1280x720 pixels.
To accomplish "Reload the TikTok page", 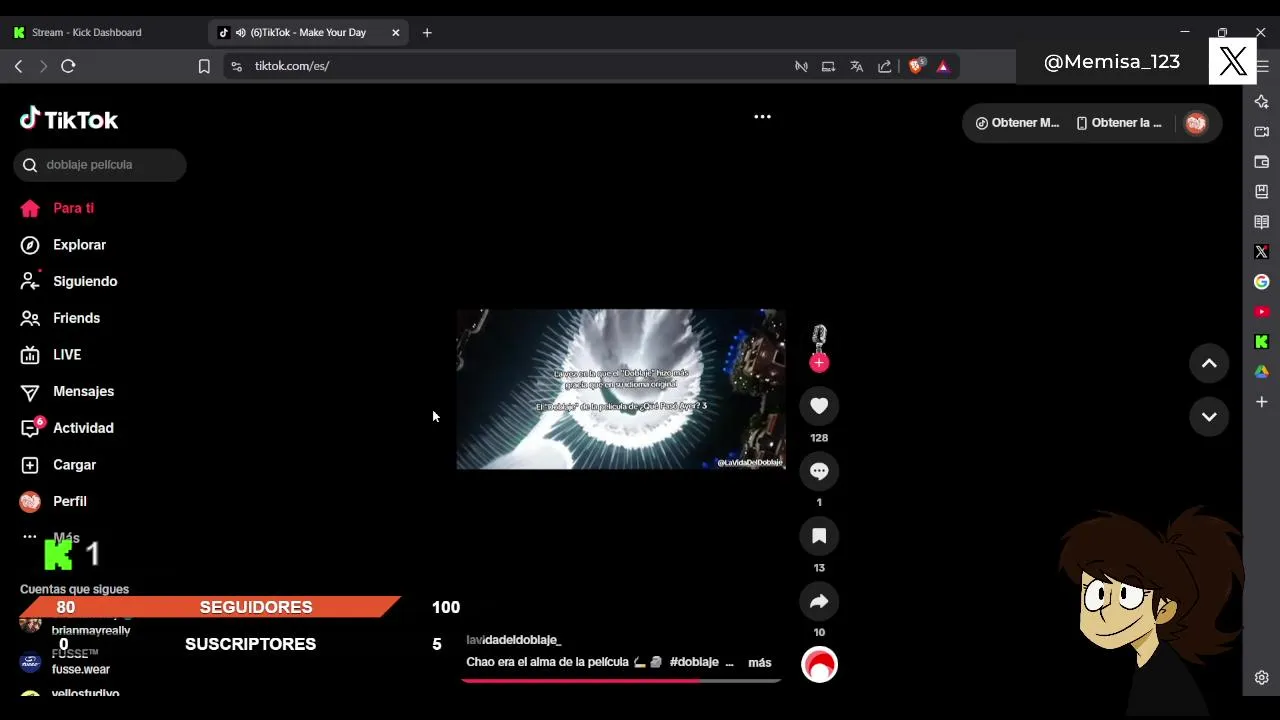I will pos(68,66).
